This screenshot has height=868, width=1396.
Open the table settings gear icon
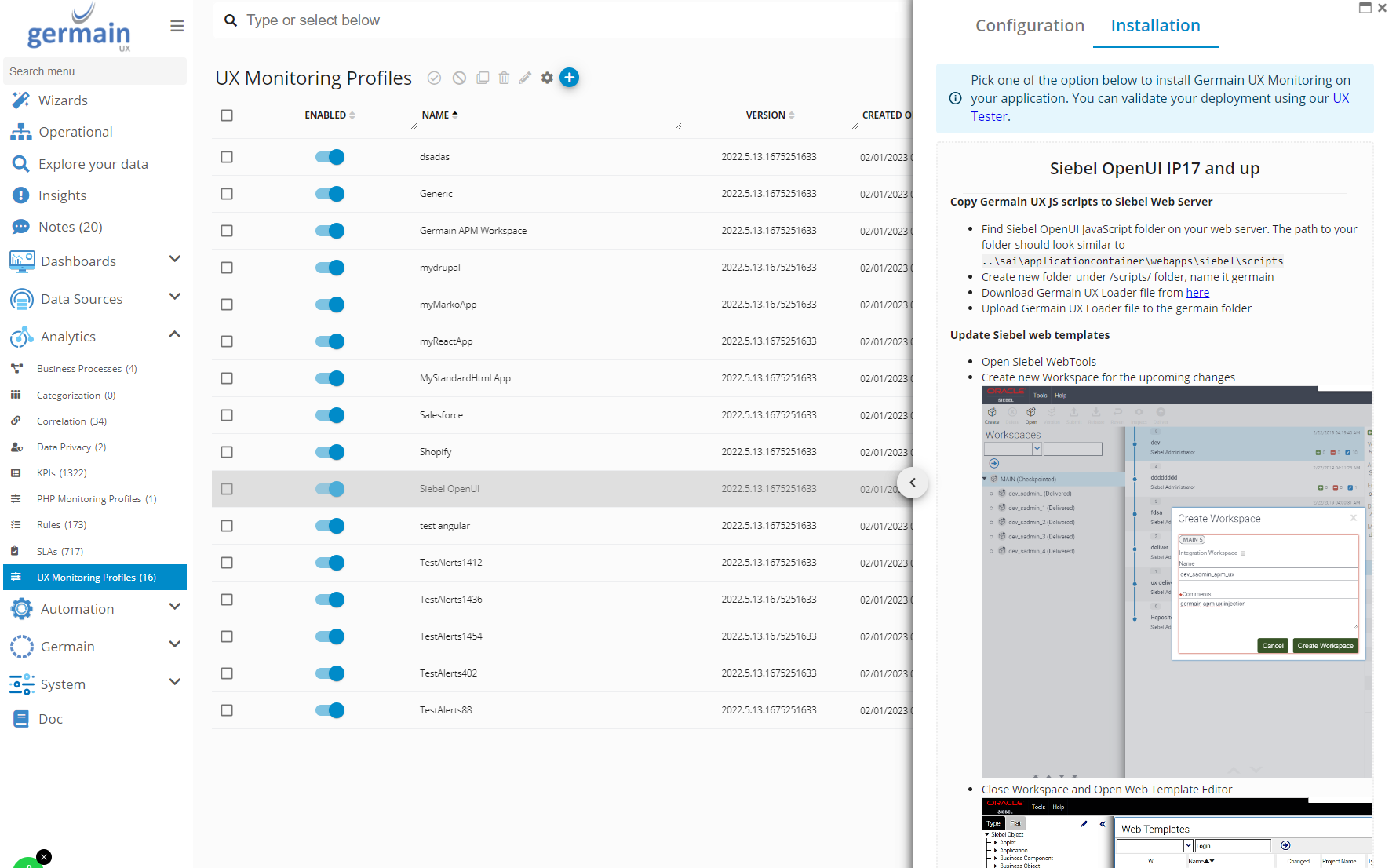click(547, 78)
